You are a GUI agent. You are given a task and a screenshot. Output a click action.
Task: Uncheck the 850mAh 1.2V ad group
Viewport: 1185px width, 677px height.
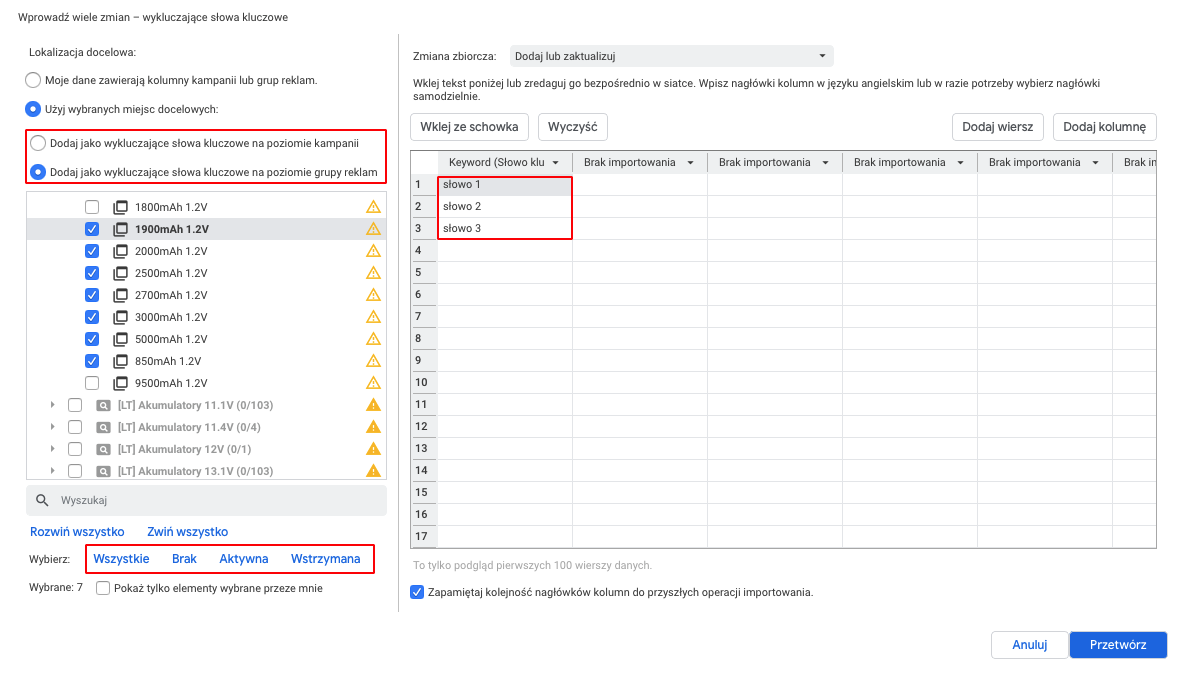click(92, 361)
